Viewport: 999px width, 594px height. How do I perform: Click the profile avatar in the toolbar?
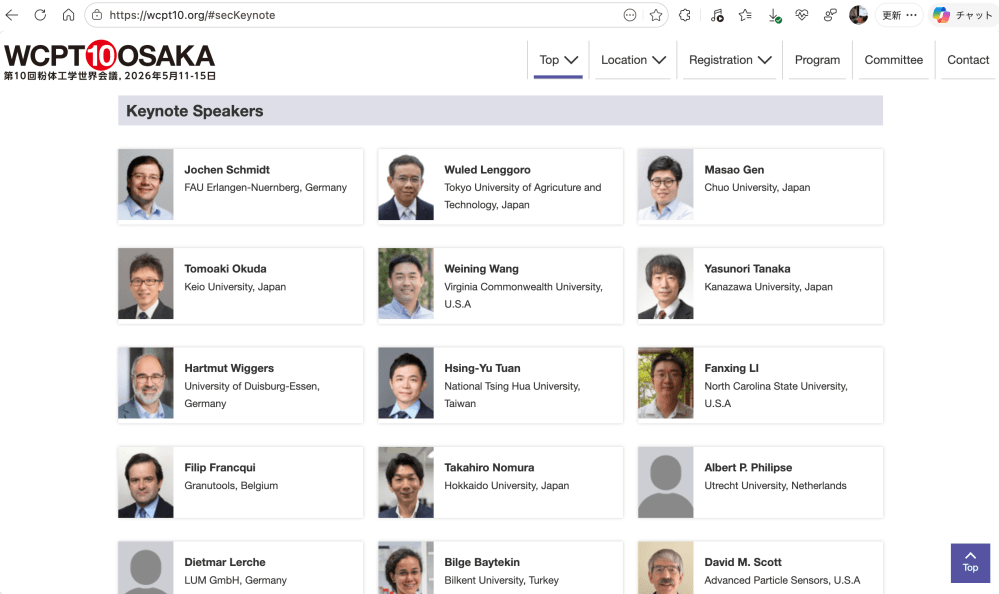pos(858,15)
